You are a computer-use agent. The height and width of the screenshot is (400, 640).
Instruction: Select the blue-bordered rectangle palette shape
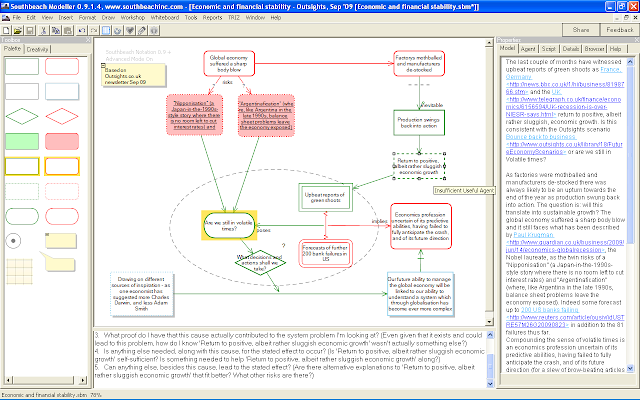(x=62, y=91)
